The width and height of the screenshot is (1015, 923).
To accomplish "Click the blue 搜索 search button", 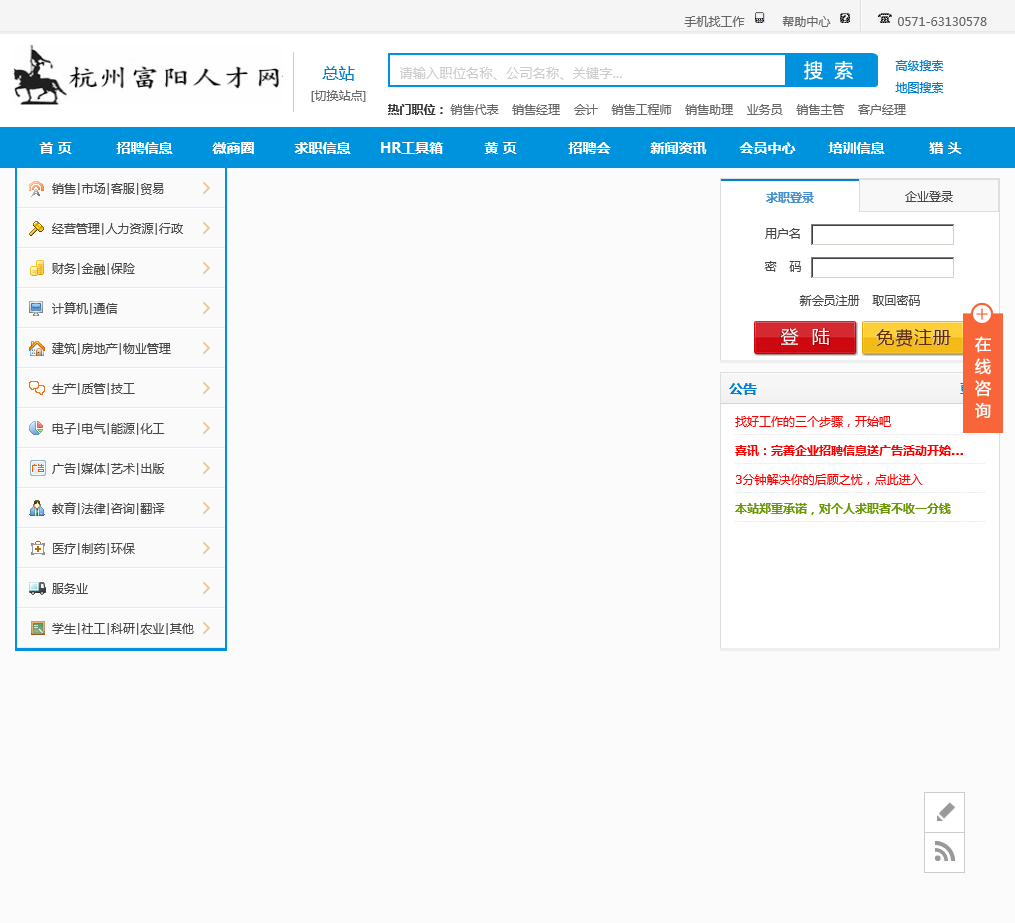I will pyautogui.click(x=831, y=70).
